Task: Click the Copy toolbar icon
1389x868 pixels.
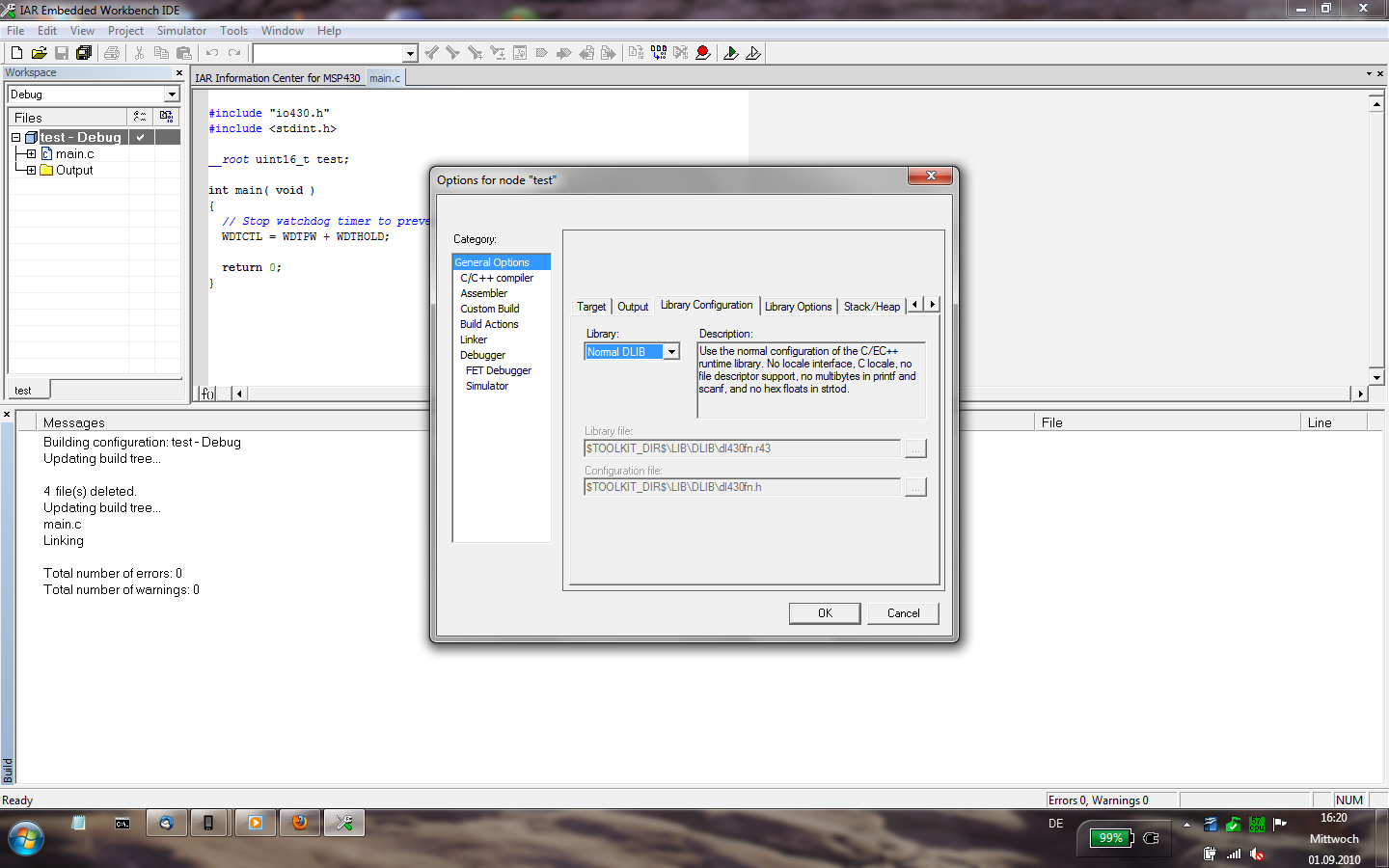Action: click(161, 53)
